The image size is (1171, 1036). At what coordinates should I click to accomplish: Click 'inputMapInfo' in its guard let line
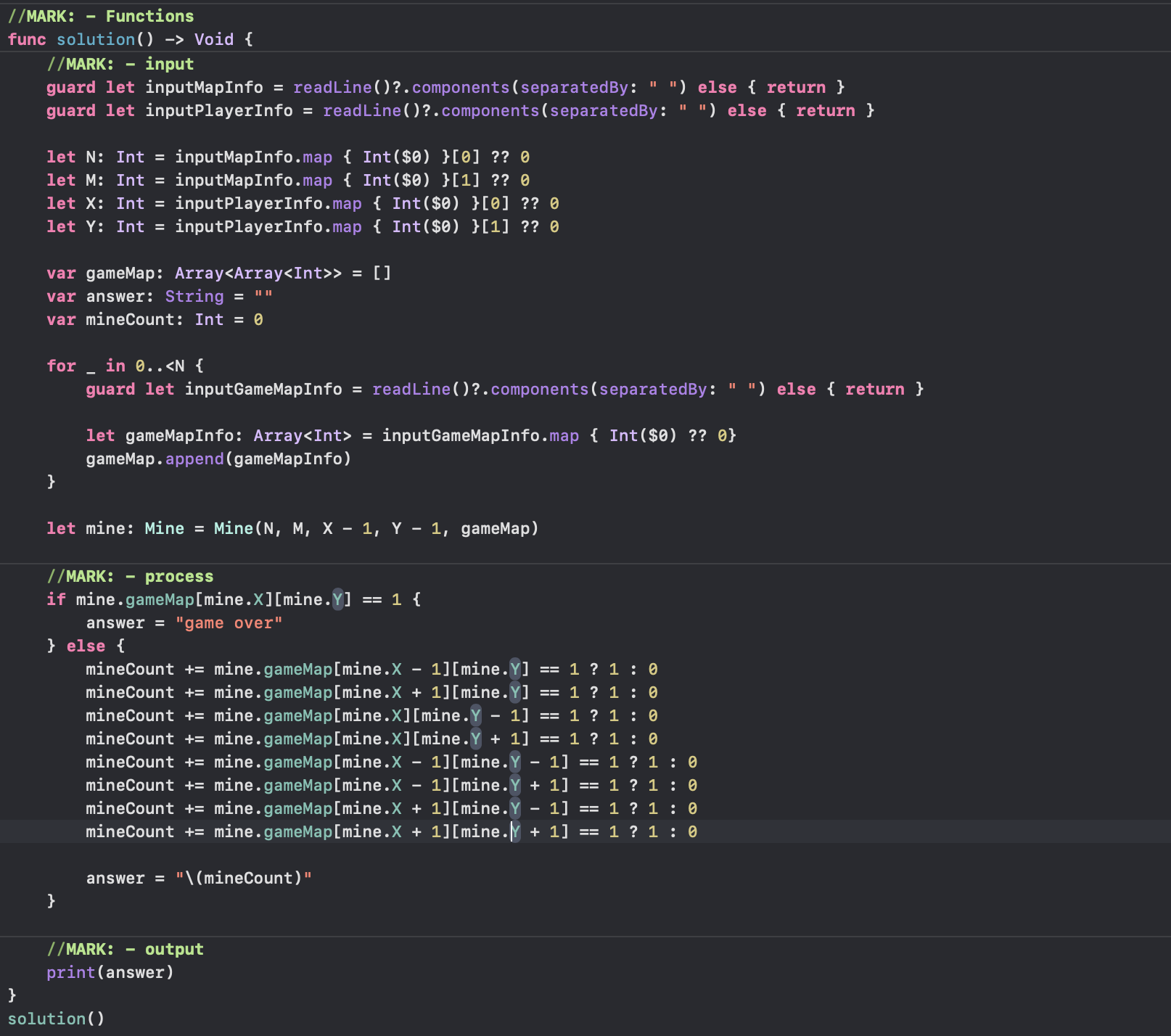[x=204, y=87]
